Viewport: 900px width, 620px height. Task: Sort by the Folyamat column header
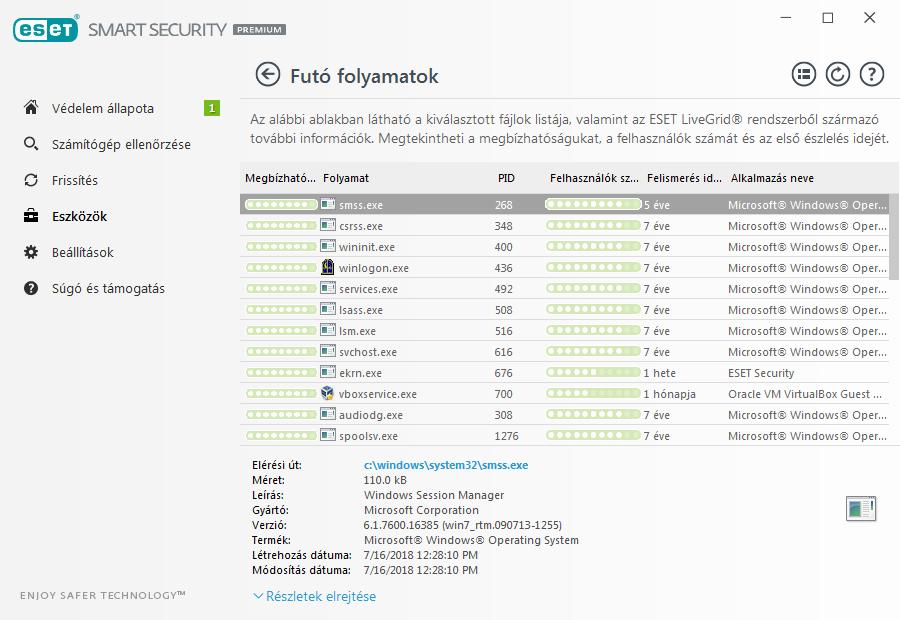346,178
